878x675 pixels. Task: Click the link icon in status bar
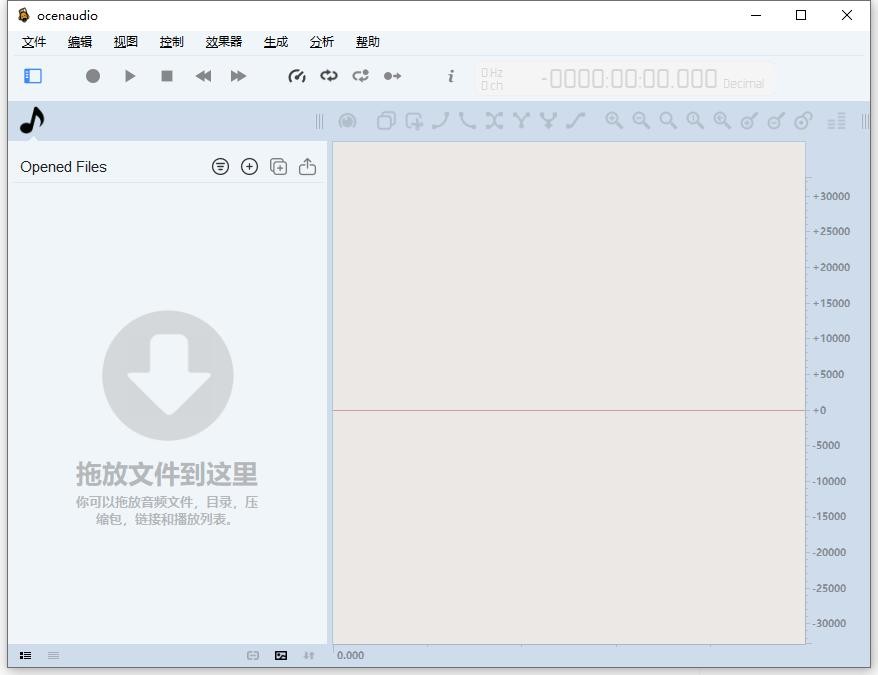pos(253,655)
